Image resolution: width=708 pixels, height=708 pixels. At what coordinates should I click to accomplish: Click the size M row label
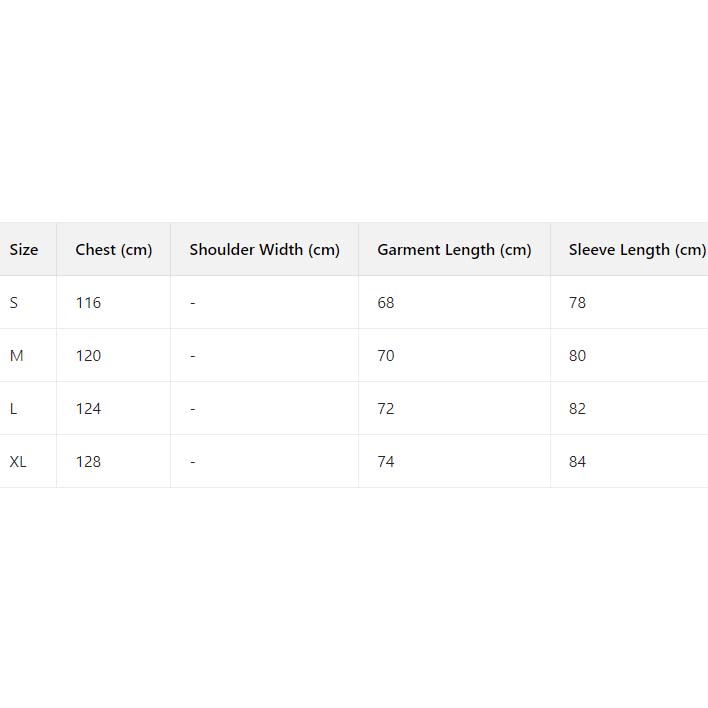click(16, 356)
